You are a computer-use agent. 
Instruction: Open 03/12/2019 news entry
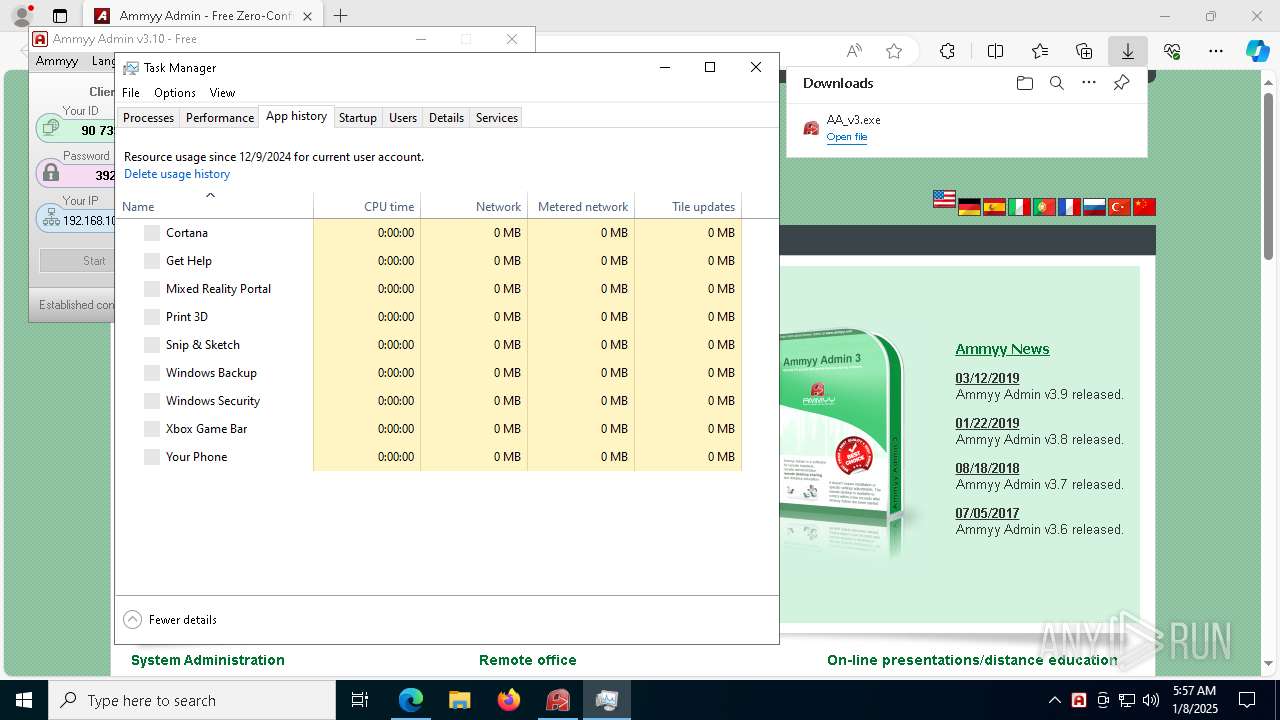987,378
